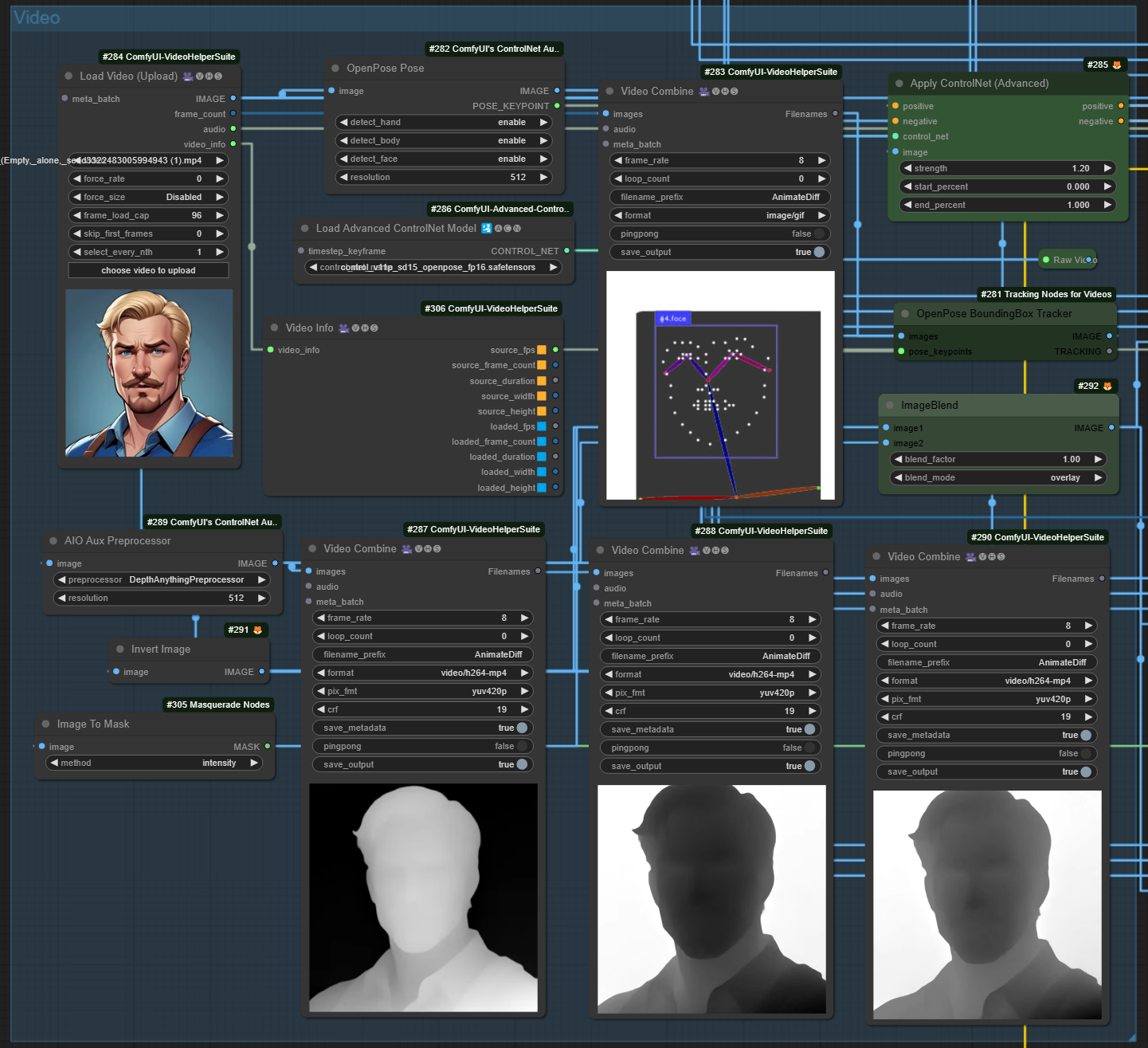Image resolution: width=1148 pixels, height=1048 pixels.
Task: Click the fox badge icon next to #292
Action: pyautogui.click(x=1107, y=387)
